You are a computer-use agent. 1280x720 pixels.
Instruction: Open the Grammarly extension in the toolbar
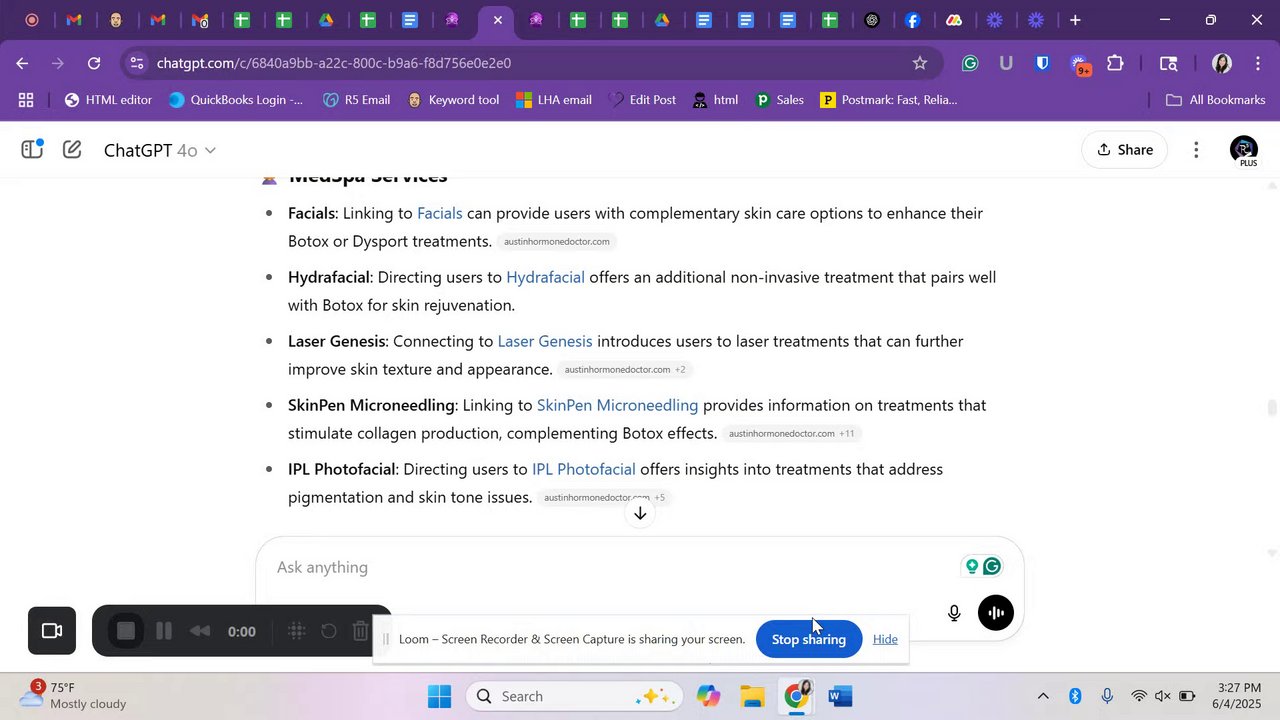tap(970, 63)
